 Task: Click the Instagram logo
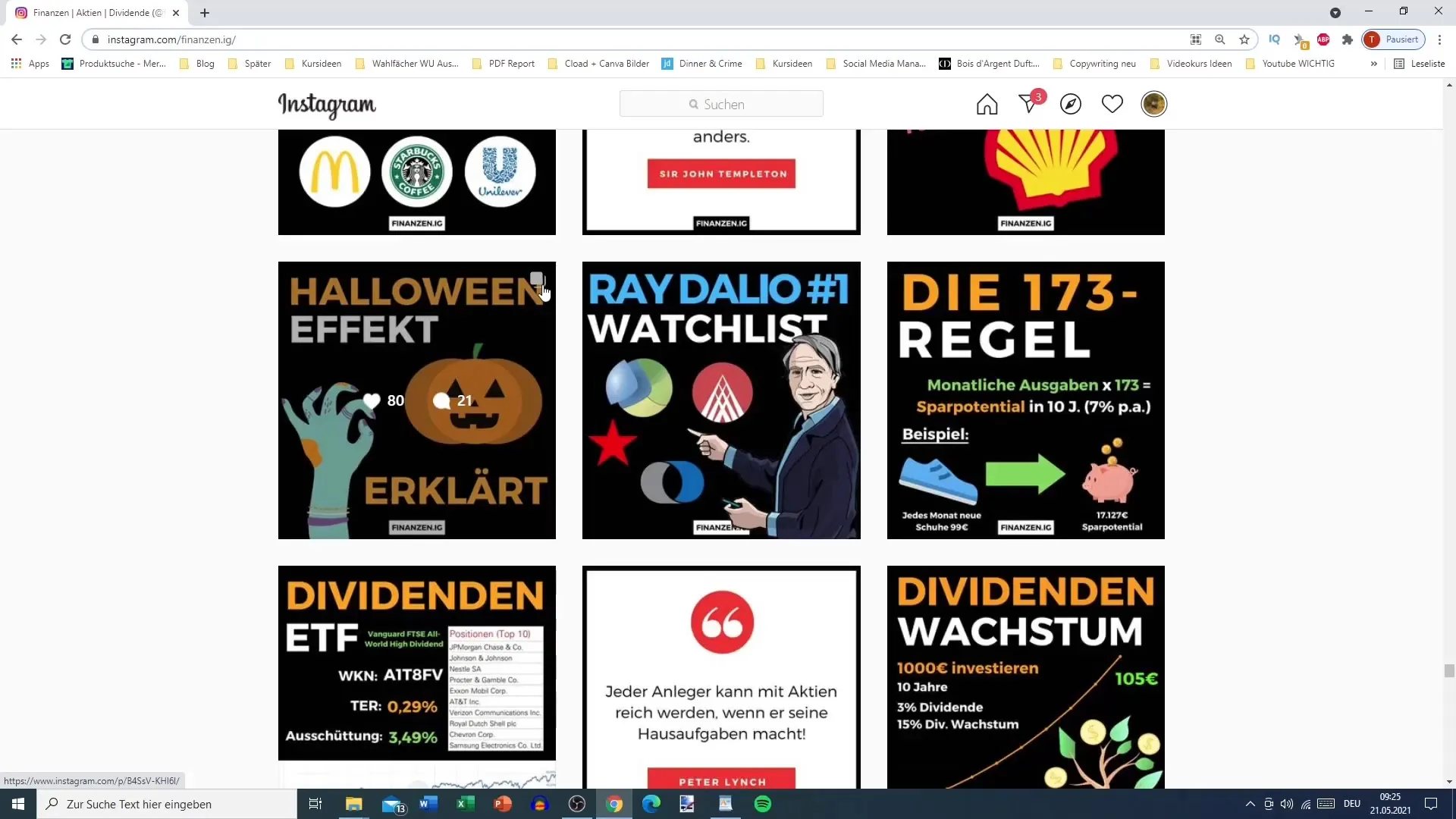tap(327, 105)
